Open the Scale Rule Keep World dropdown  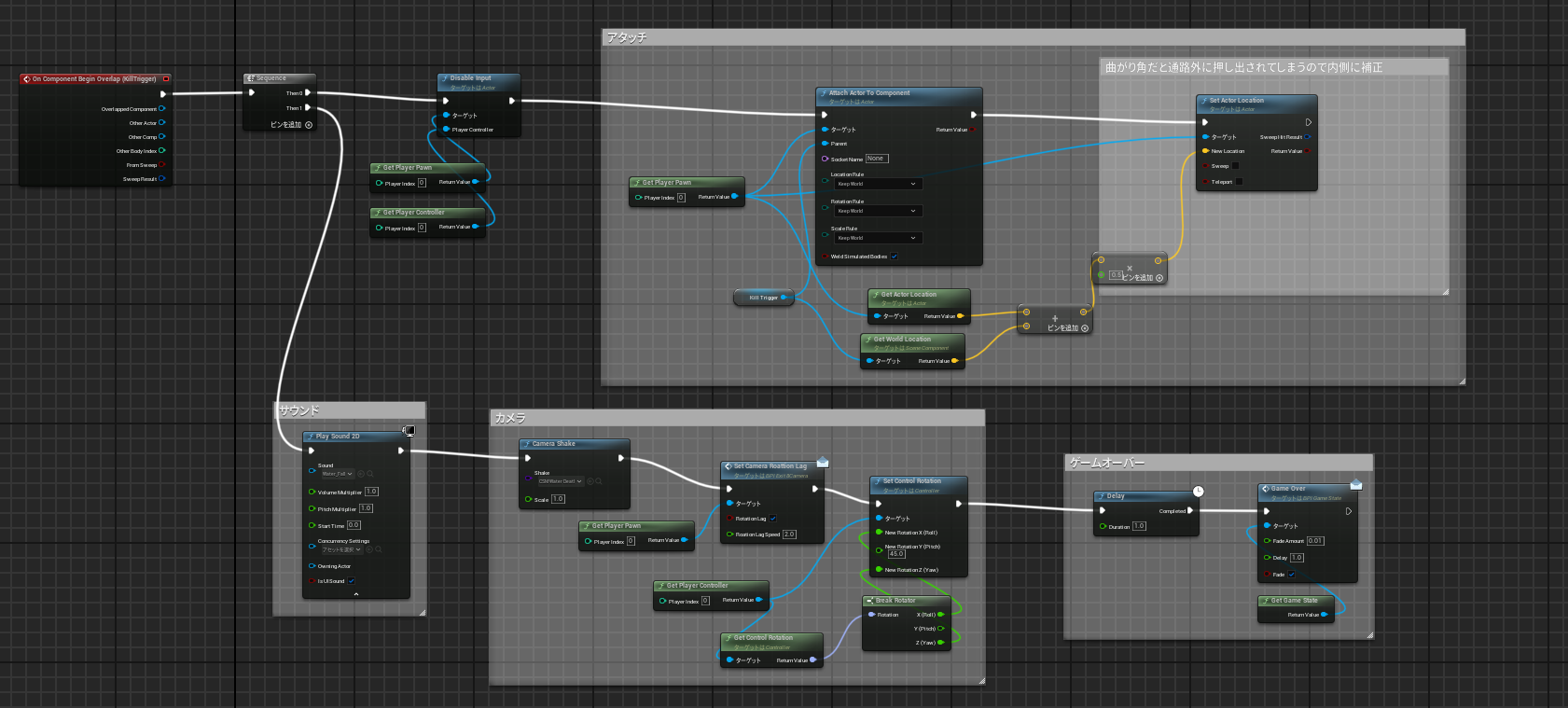877,238
